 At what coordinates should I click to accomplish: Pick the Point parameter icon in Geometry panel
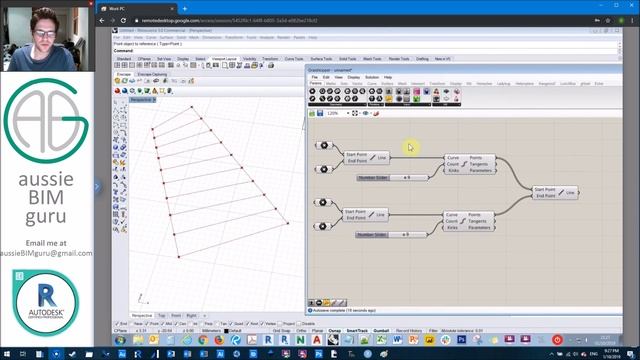[312, 91]
